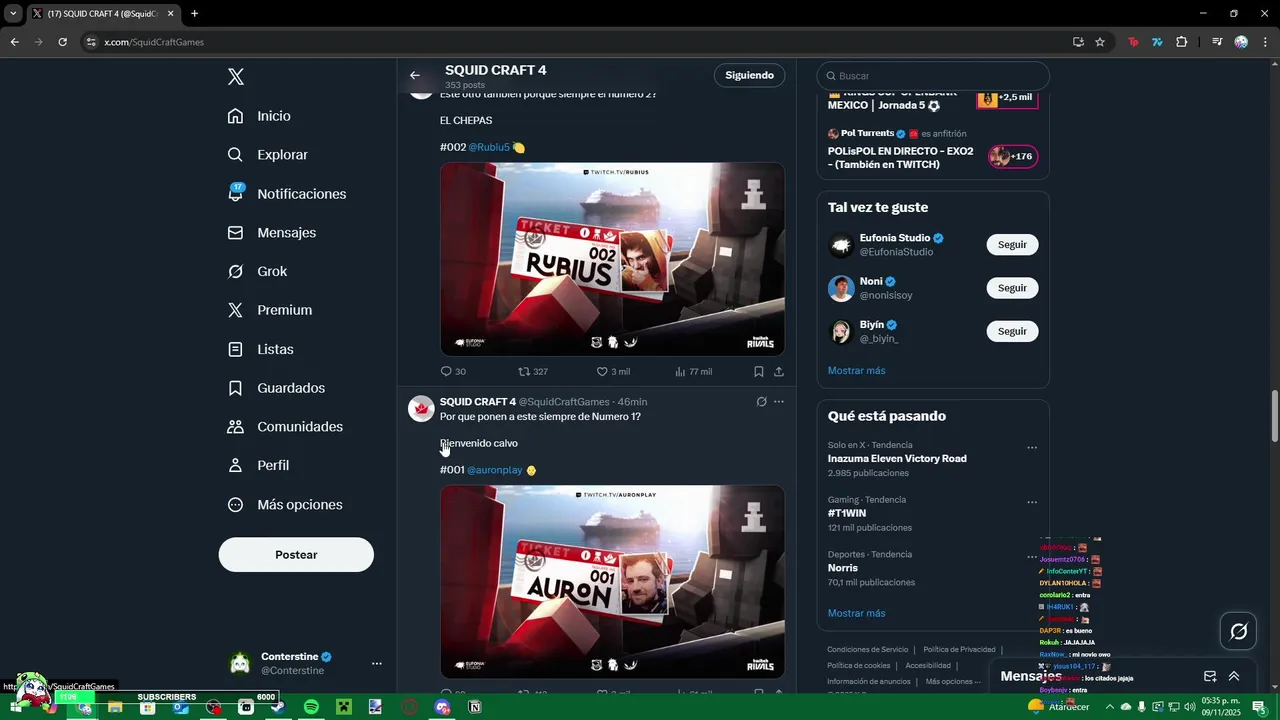Open Política de Privacidad link
The height and width of the screenshot is (720, 1280).
959,650
